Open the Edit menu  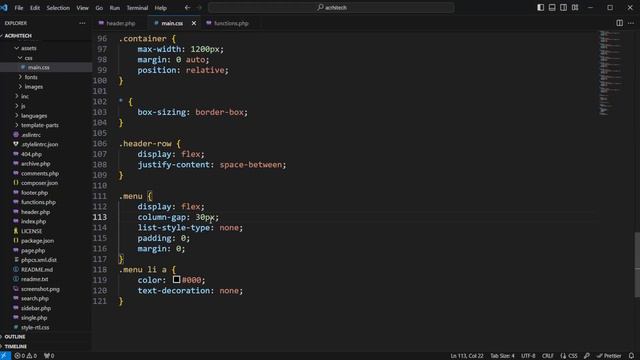(35, 8)
